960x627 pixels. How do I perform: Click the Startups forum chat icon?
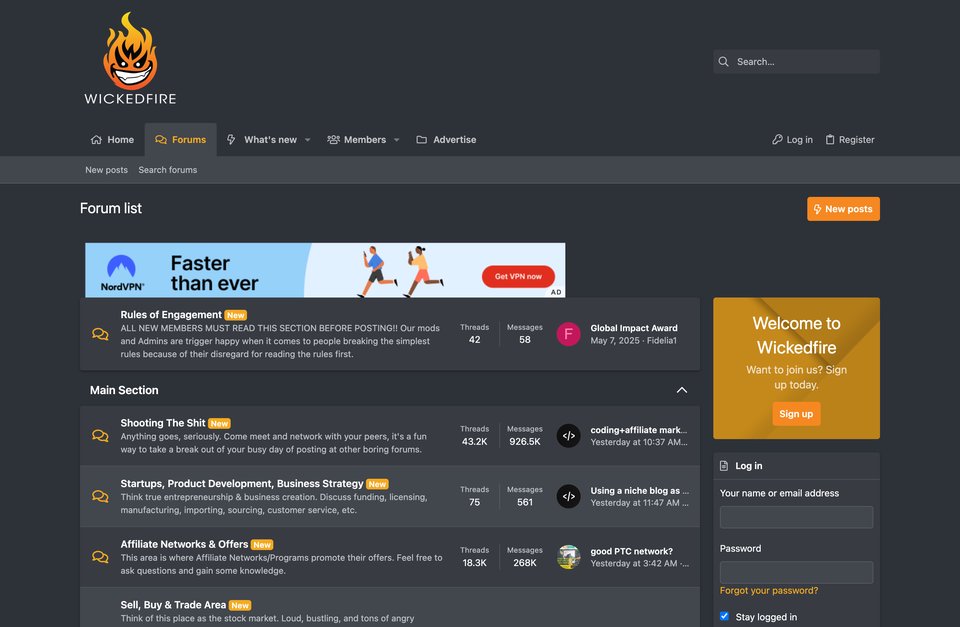pyautogui.click(x=100, y=497)
